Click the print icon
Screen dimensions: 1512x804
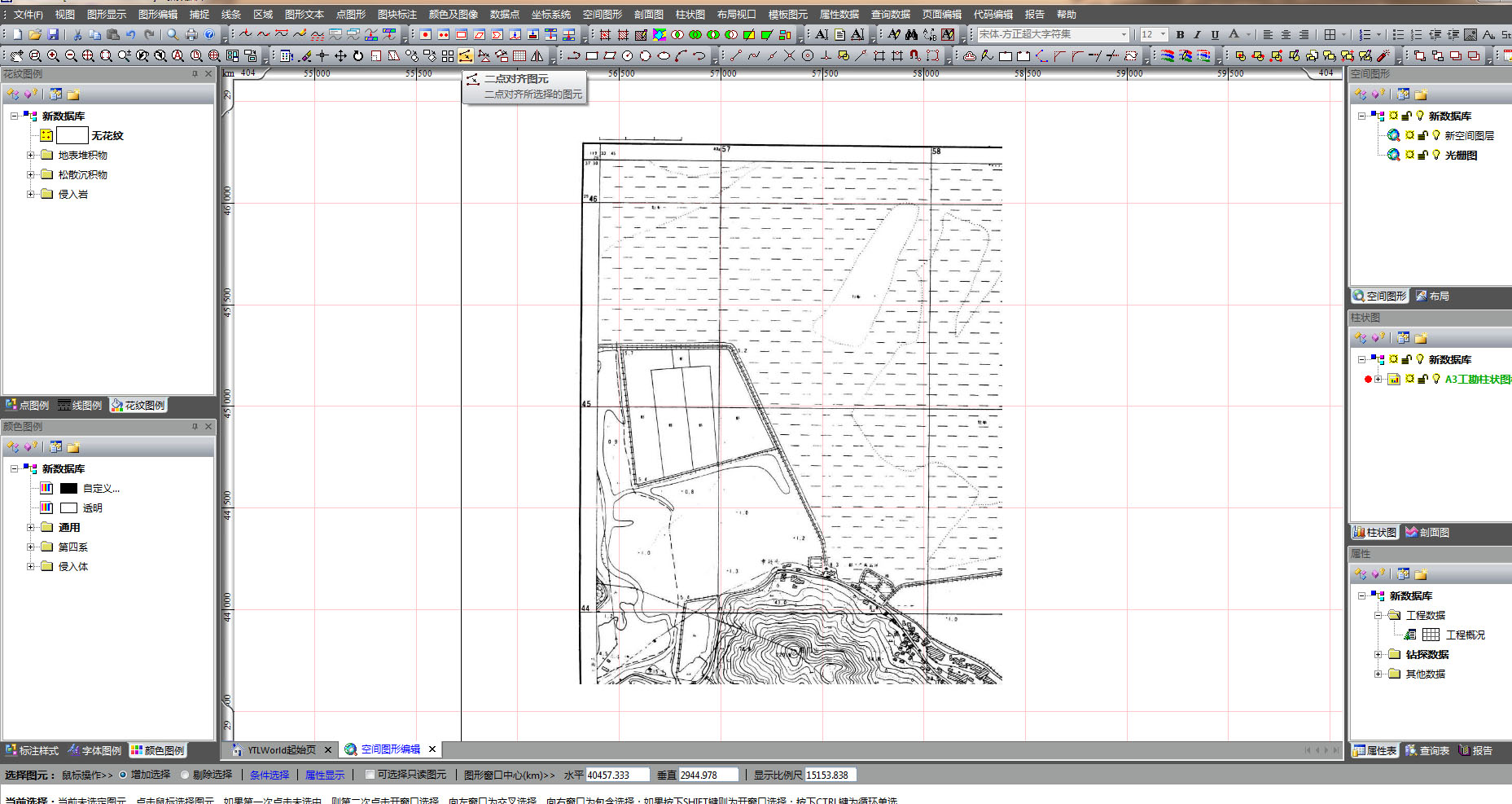click(x=191, y=34)
